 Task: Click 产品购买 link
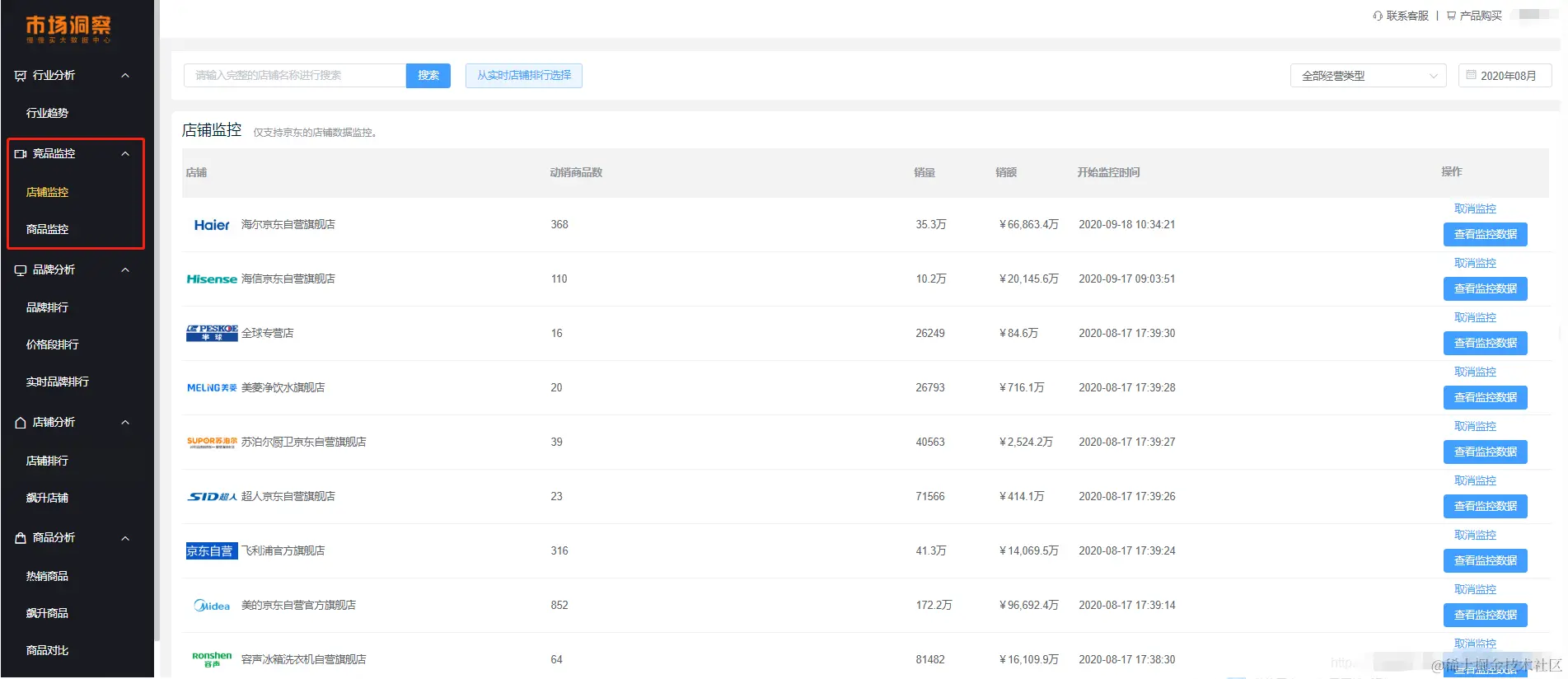pos(1481,16)
